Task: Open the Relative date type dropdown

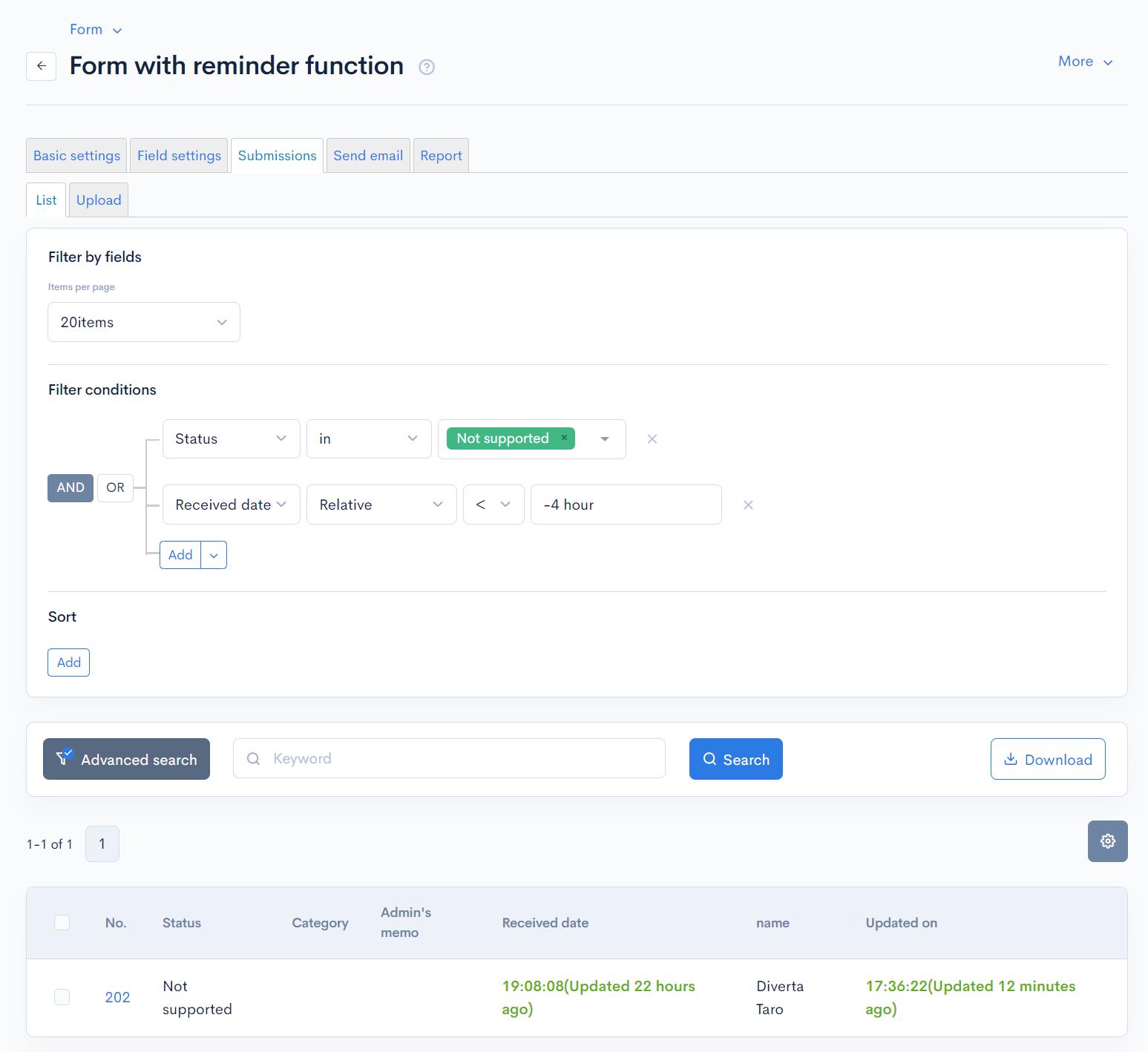Action: 381,504
